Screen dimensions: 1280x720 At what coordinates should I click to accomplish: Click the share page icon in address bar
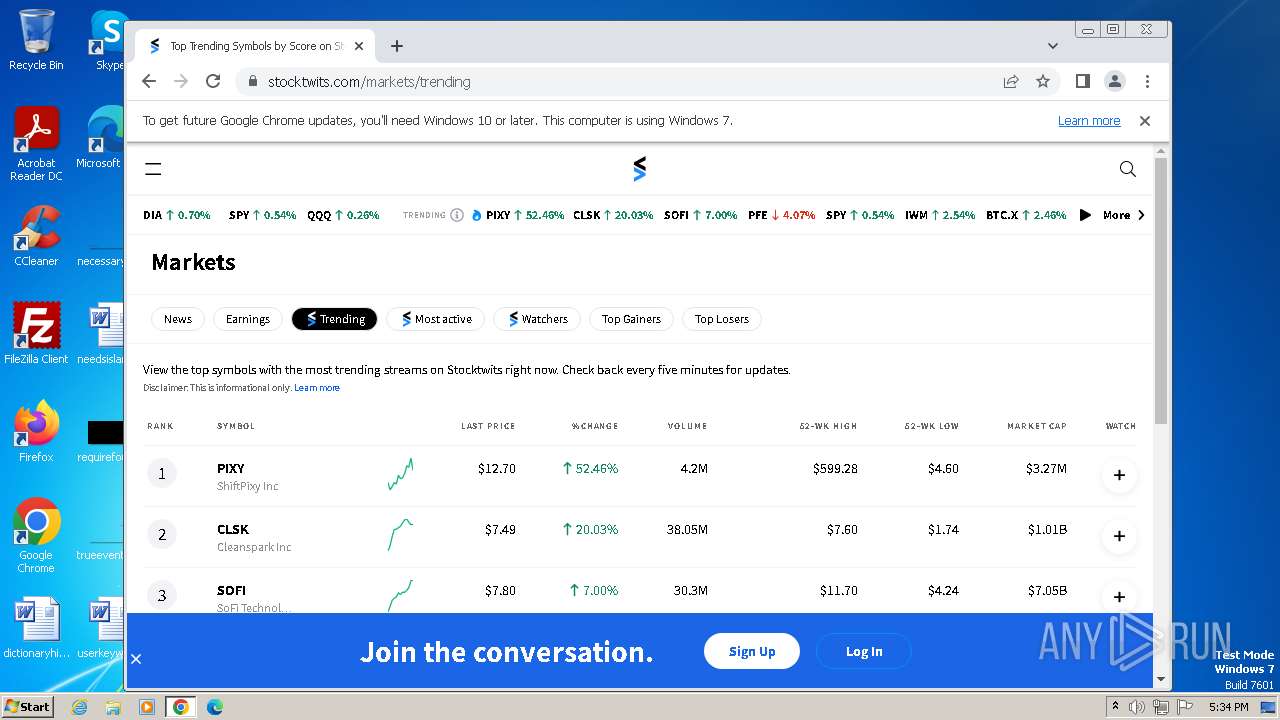[x=1011, y=81]
